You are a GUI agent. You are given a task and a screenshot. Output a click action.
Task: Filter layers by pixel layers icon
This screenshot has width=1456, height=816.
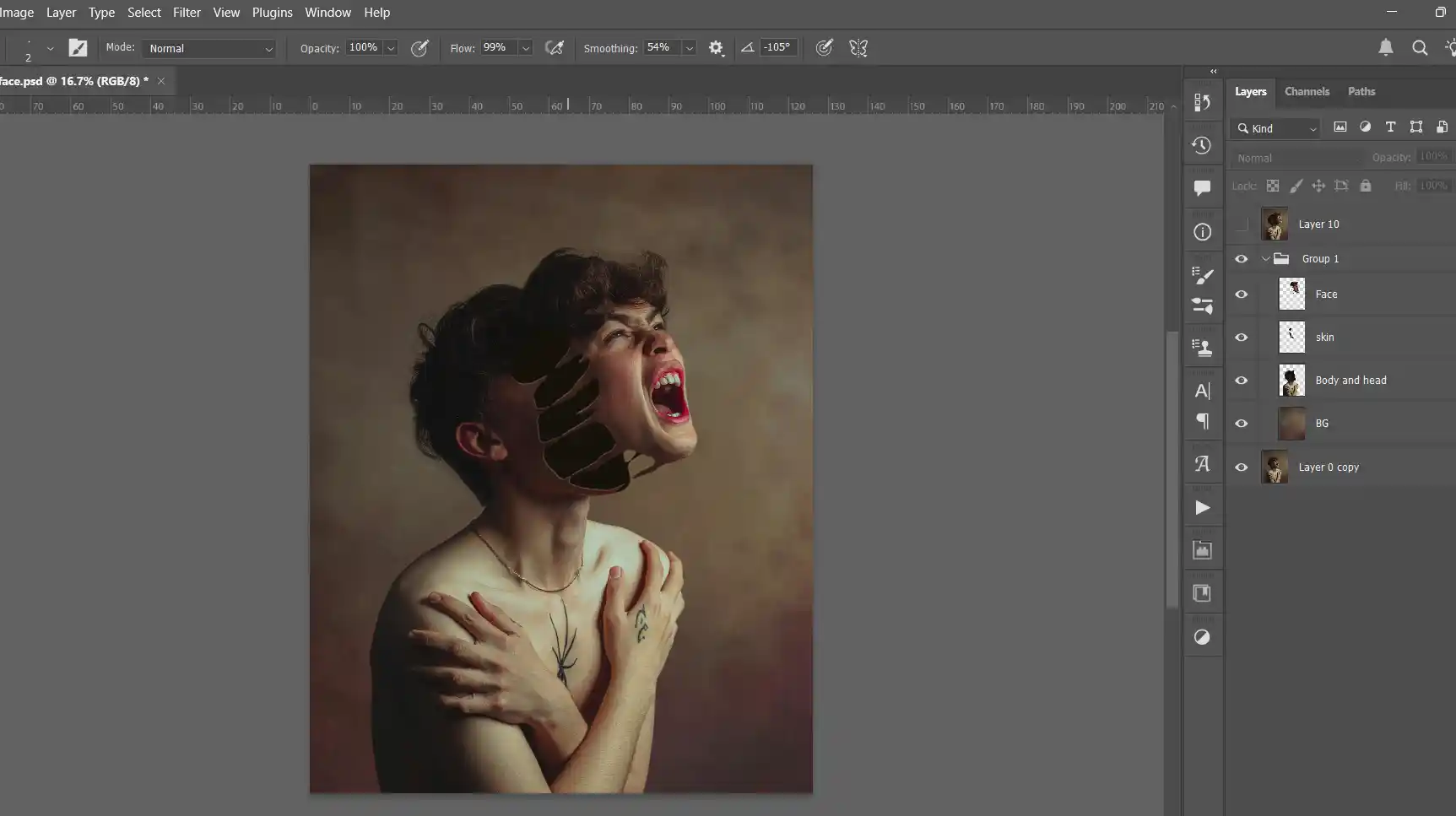pos(1340,127)
